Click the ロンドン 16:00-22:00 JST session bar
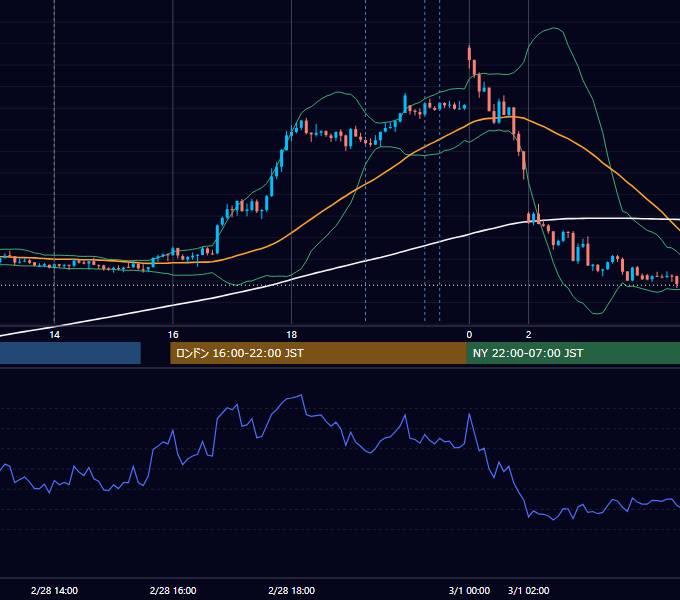Viewport: 680px width, 600px height. point(318,353)
